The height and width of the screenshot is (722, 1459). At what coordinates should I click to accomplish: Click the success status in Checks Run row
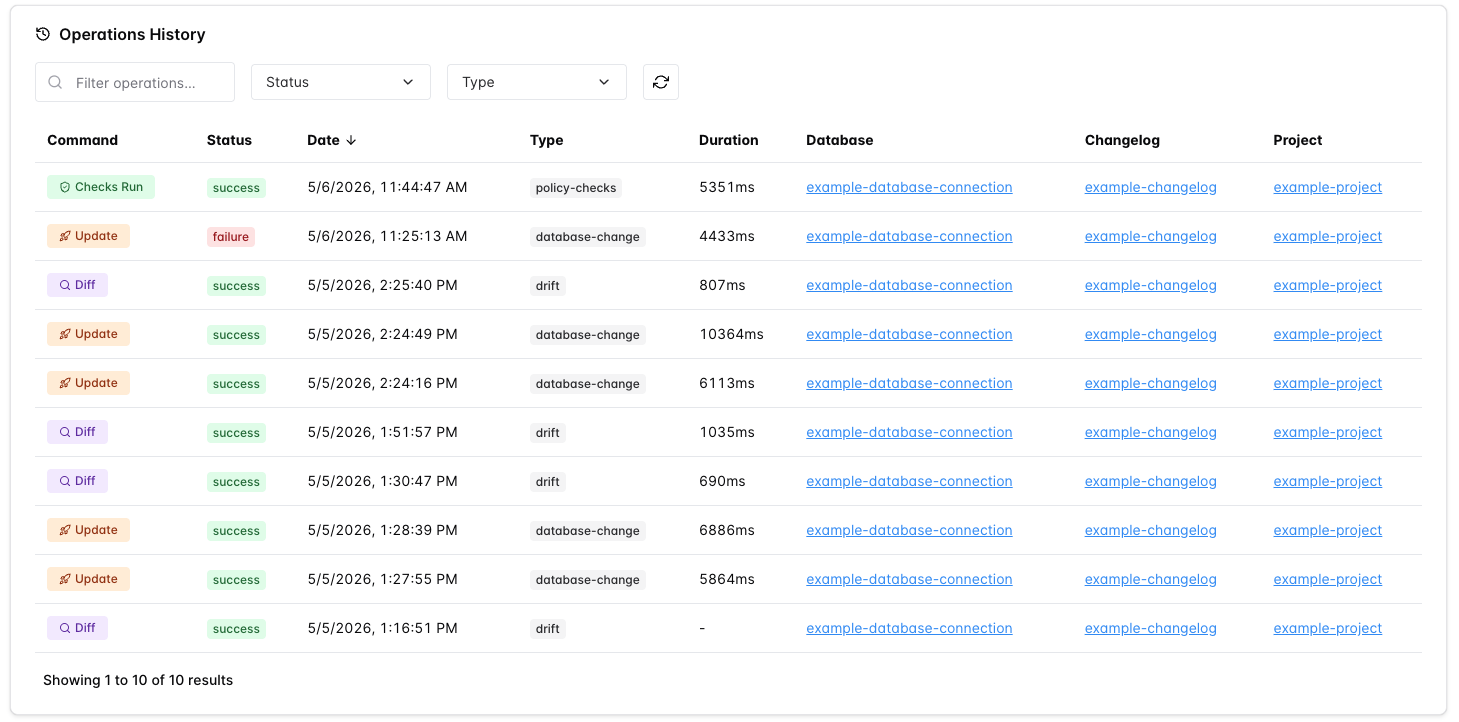[236, 188]
